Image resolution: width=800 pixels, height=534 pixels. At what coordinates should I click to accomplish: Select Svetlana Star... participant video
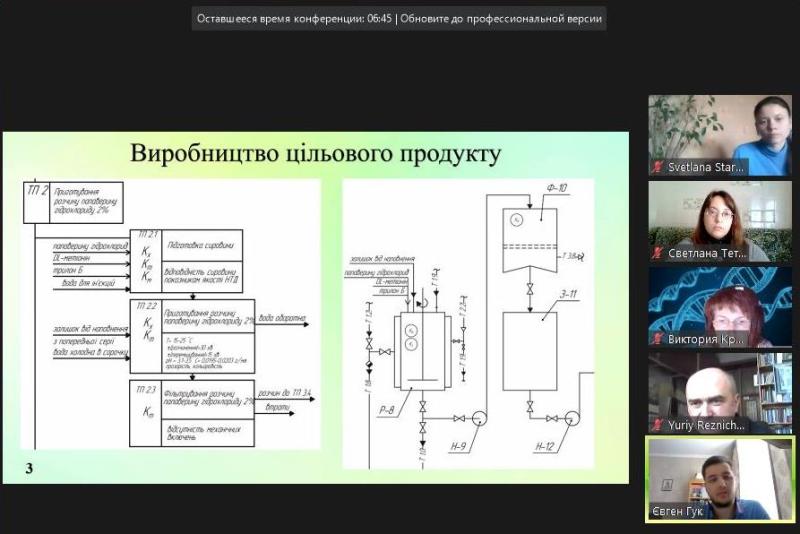720,135
